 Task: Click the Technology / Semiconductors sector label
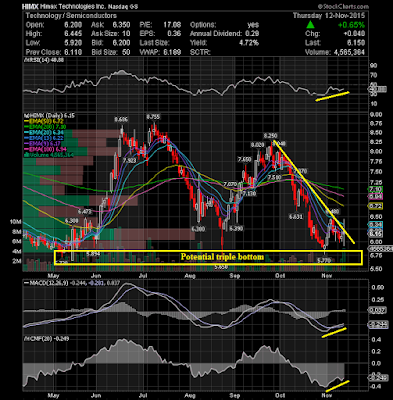[x=71, y=16]
